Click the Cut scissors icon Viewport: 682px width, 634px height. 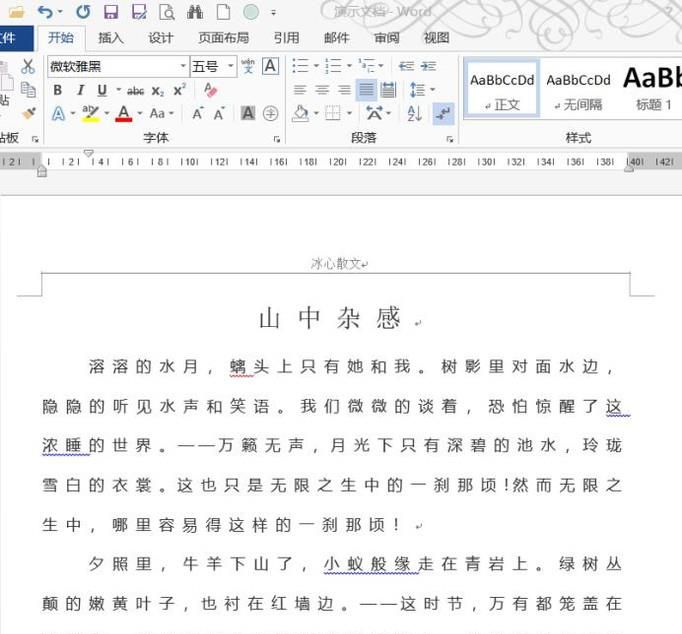click(28, 67)
